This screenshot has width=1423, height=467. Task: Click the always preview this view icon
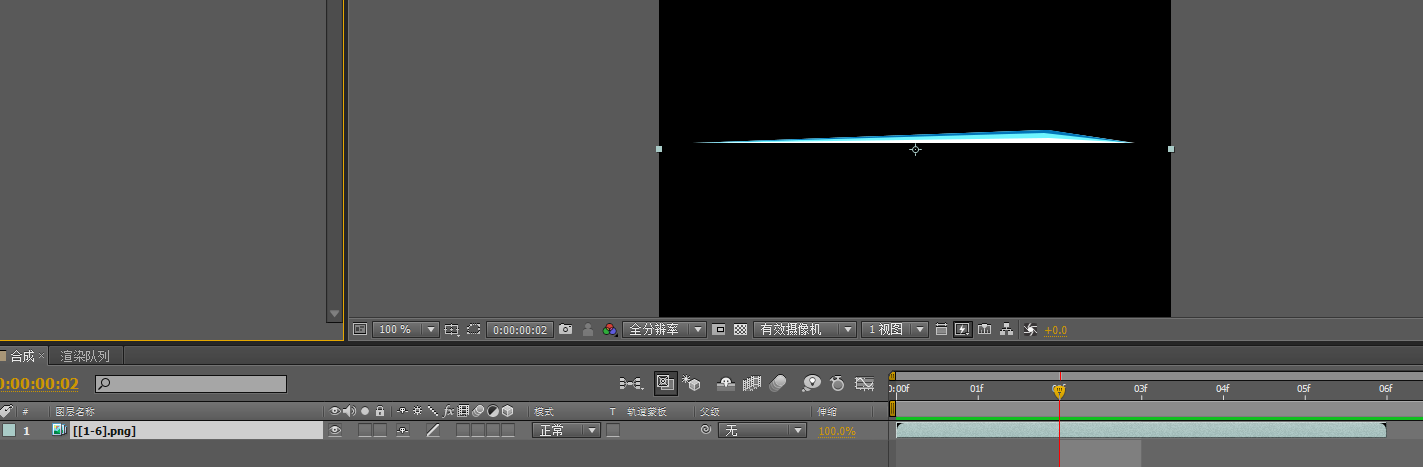pos(360,329)
